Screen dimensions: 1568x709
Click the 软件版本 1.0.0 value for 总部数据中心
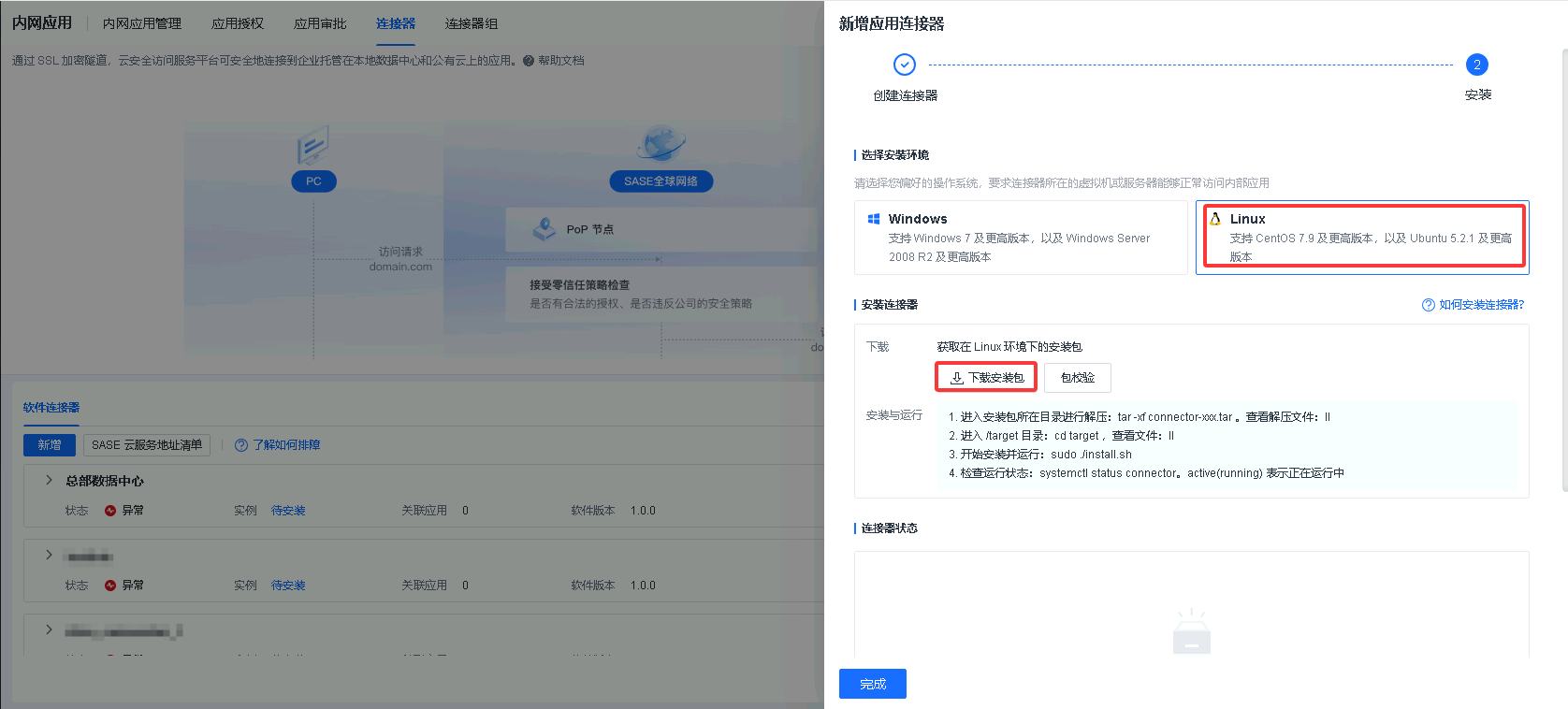pyautogui.click(x=643, y=511)
